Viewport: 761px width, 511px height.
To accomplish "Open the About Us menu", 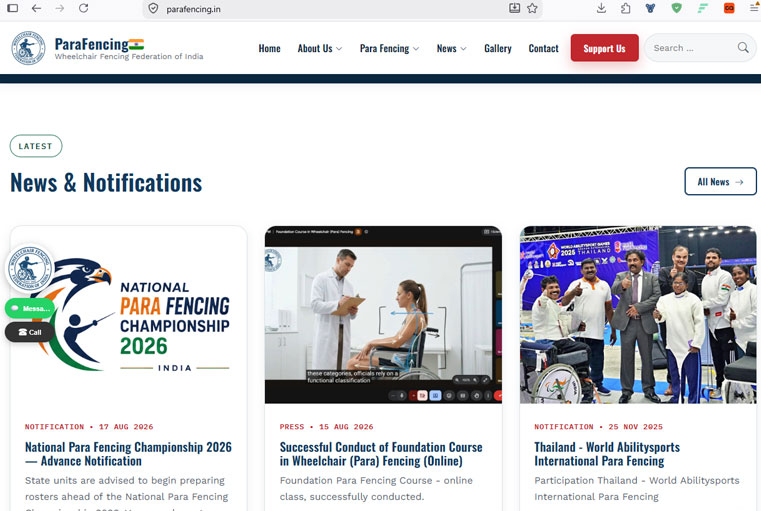I will click(x=315, y=49).
